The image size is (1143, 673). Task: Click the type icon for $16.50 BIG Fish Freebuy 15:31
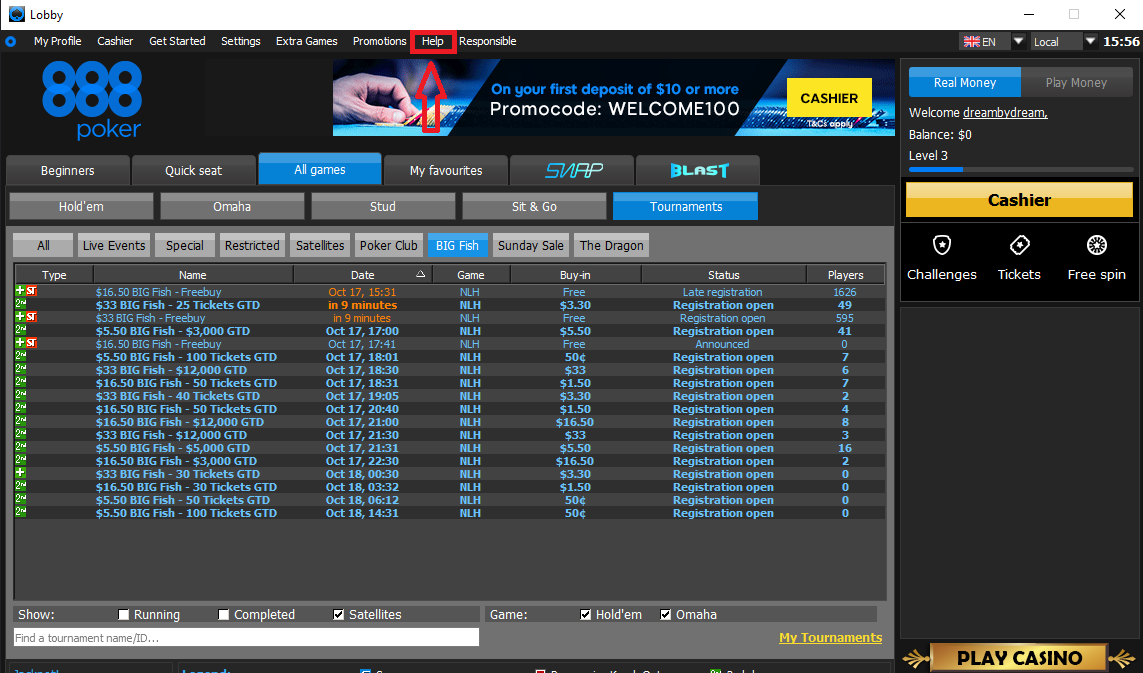(x=26, y=291)
